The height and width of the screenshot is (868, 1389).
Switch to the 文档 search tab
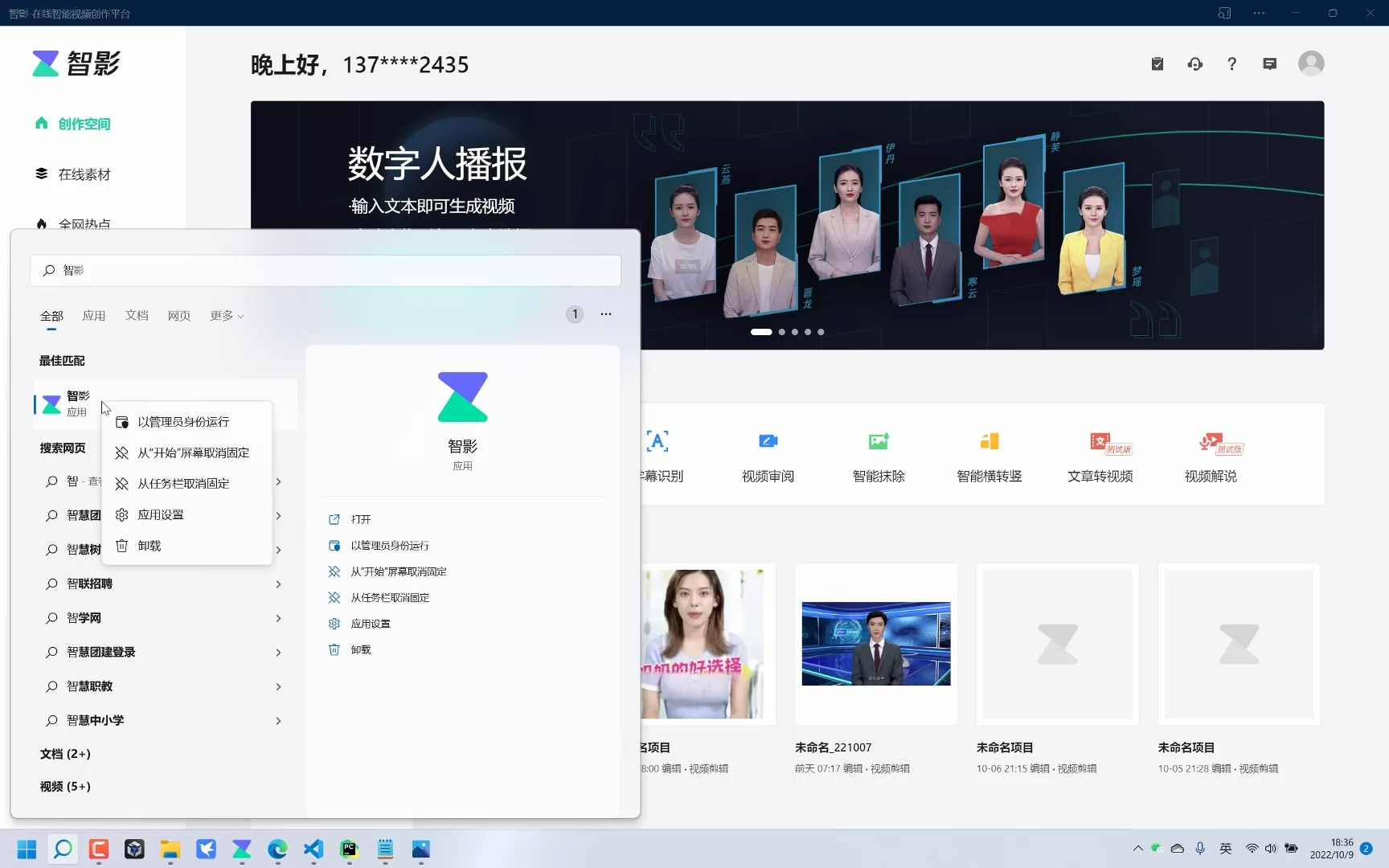click(x=137, y=316)
